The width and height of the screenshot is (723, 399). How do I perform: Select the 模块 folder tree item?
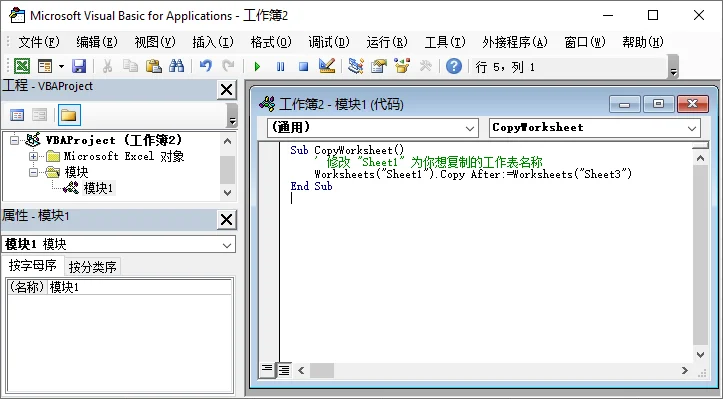[77, 173]
